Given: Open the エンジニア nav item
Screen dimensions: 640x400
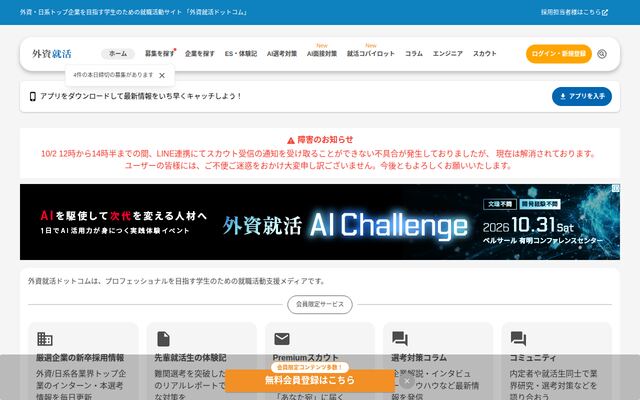Looking at the screenshot, I should point(448,54).
